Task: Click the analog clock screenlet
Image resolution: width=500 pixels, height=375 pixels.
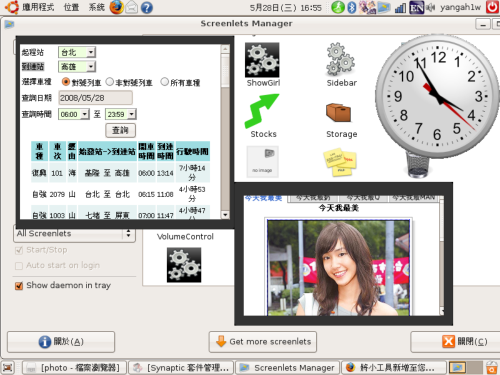Action: (437, 96)
